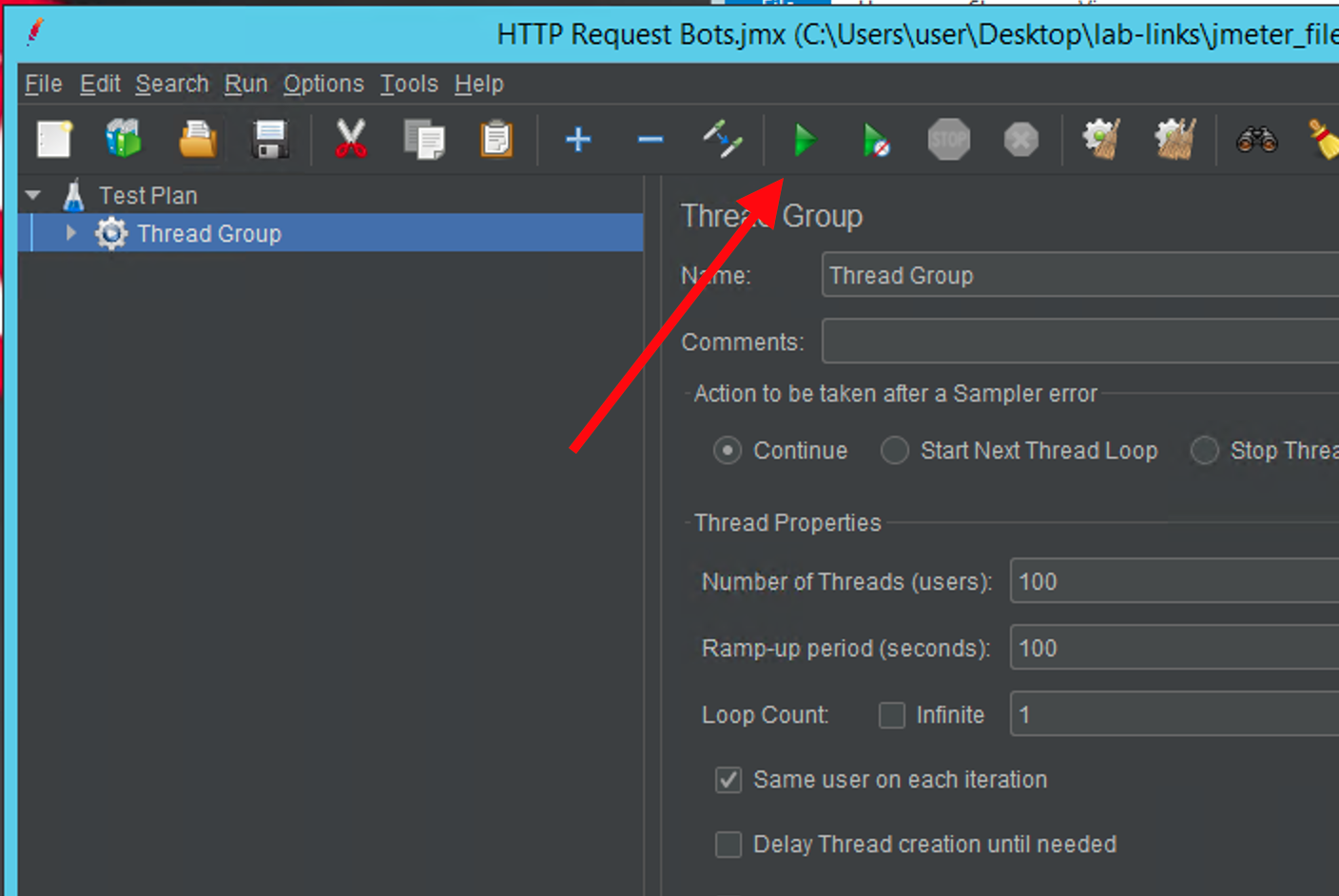This screenshot has height=896, width=1339.
Task: Open the Run menu
Action: (246, 84)
